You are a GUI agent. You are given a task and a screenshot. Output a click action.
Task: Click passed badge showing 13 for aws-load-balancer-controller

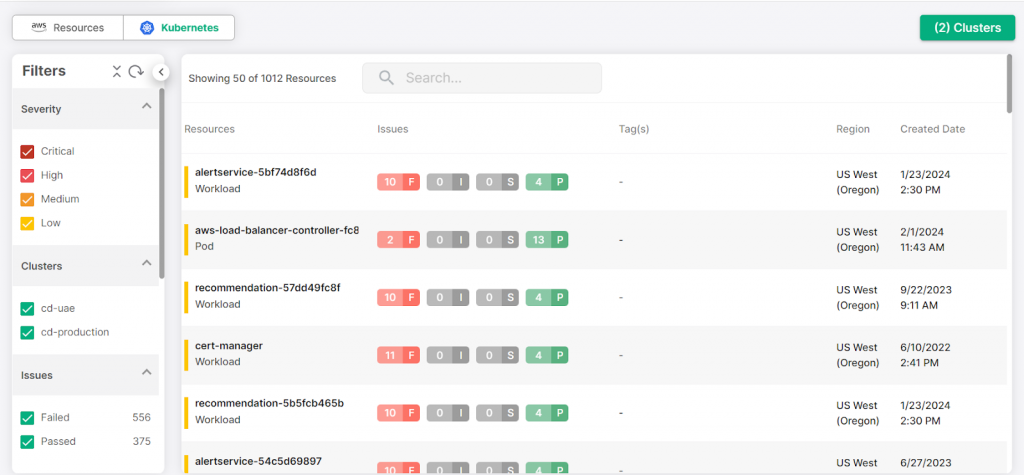point(546,240)
